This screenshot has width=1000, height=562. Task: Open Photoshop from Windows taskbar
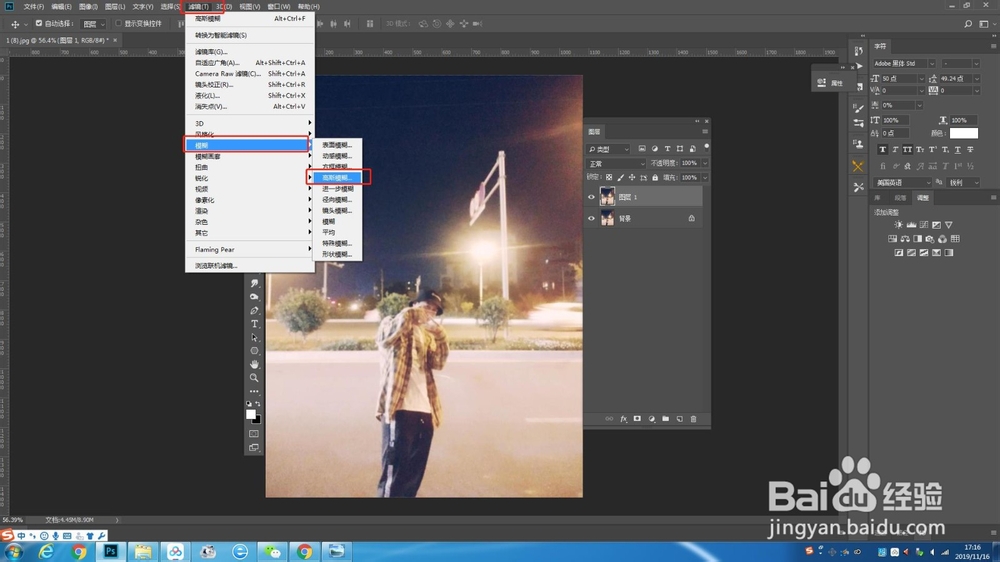click(x=111, y=551)
